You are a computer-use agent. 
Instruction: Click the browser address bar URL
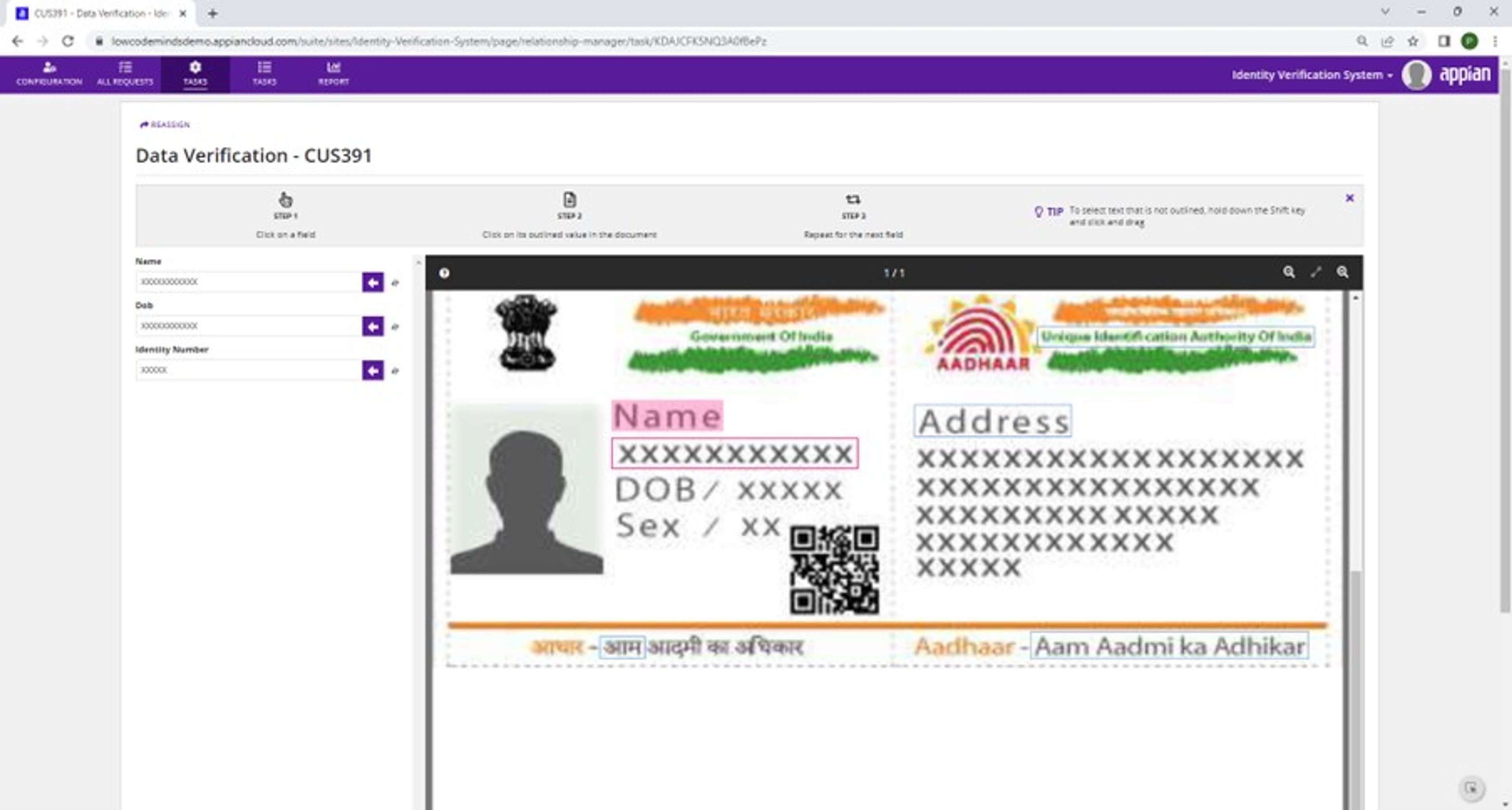click(x=439, y=41)
